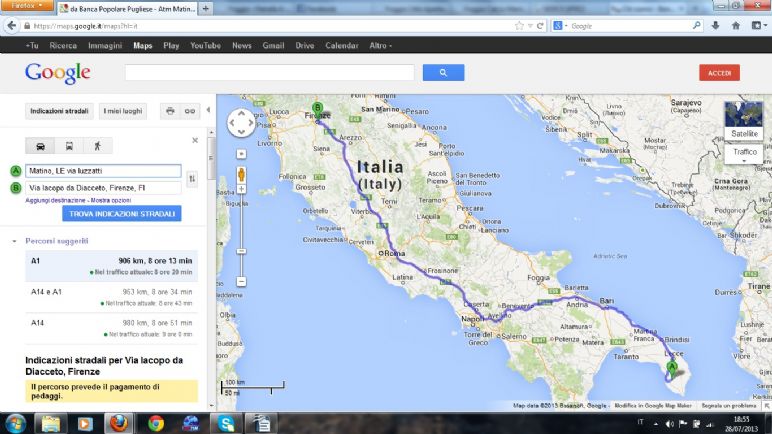The width and height of the screenshot is (772, 434).
Task: Open the Firefox menu button
Action: [x=27, y=5]
